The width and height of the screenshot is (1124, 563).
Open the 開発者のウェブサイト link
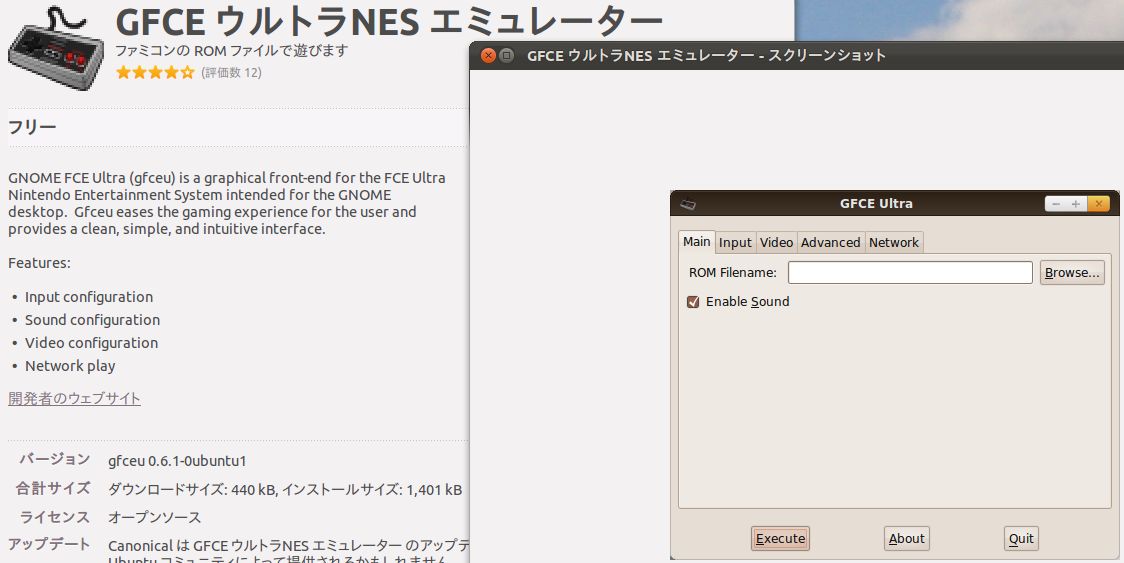(x=75, y=399)
